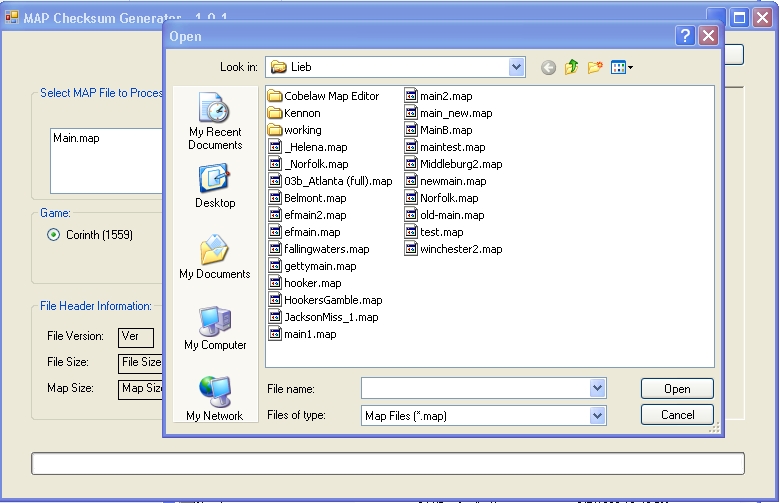The image size is (780, 503).
Task: Click the bottom status text box
Action: (x=388, y=463)
